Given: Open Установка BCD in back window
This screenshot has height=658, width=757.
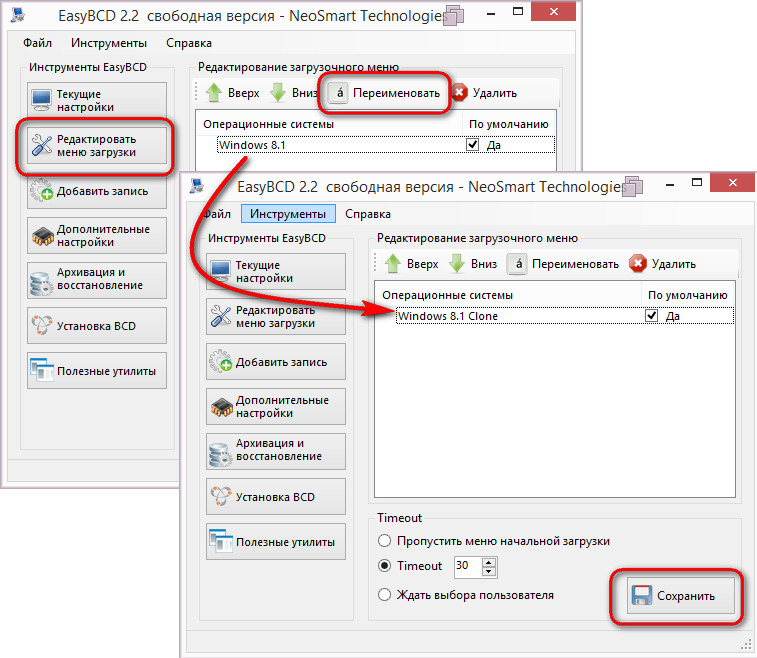Looking at the screenshot, I should click(x=97, y=325).
